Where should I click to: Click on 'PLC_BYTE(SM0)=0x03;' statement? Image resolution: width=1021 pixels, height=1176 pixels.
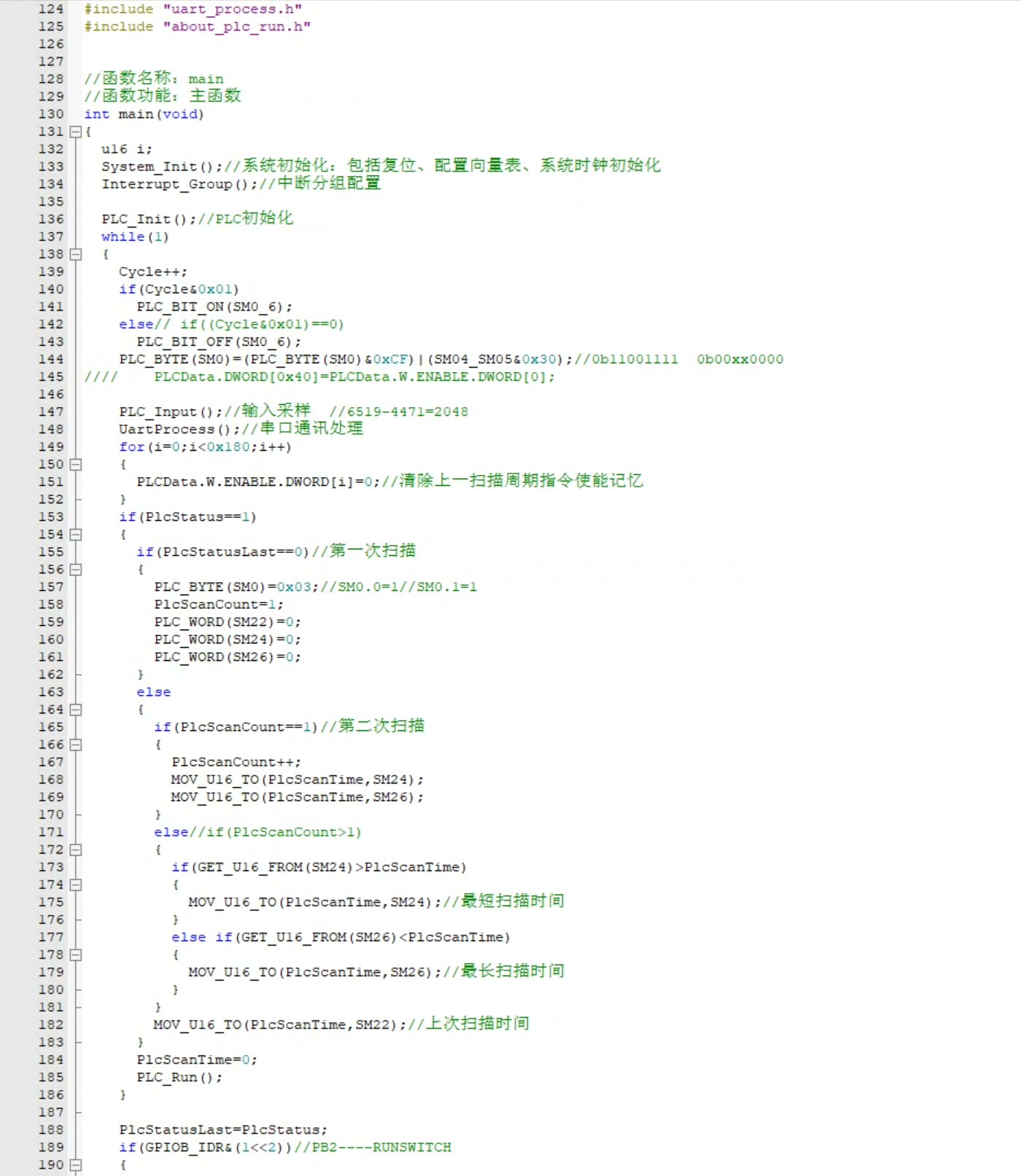pos(236,587)
